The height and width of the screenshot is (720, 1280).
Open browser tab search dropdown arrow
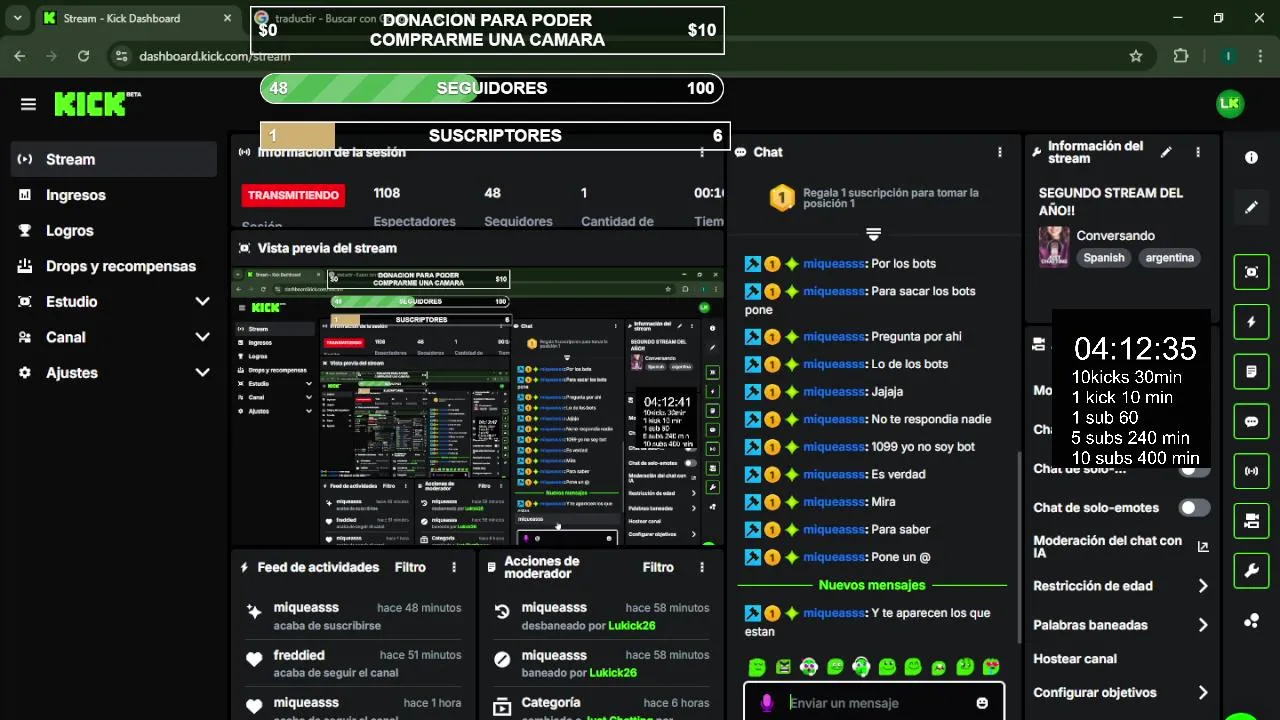click(x=17, y=18)
